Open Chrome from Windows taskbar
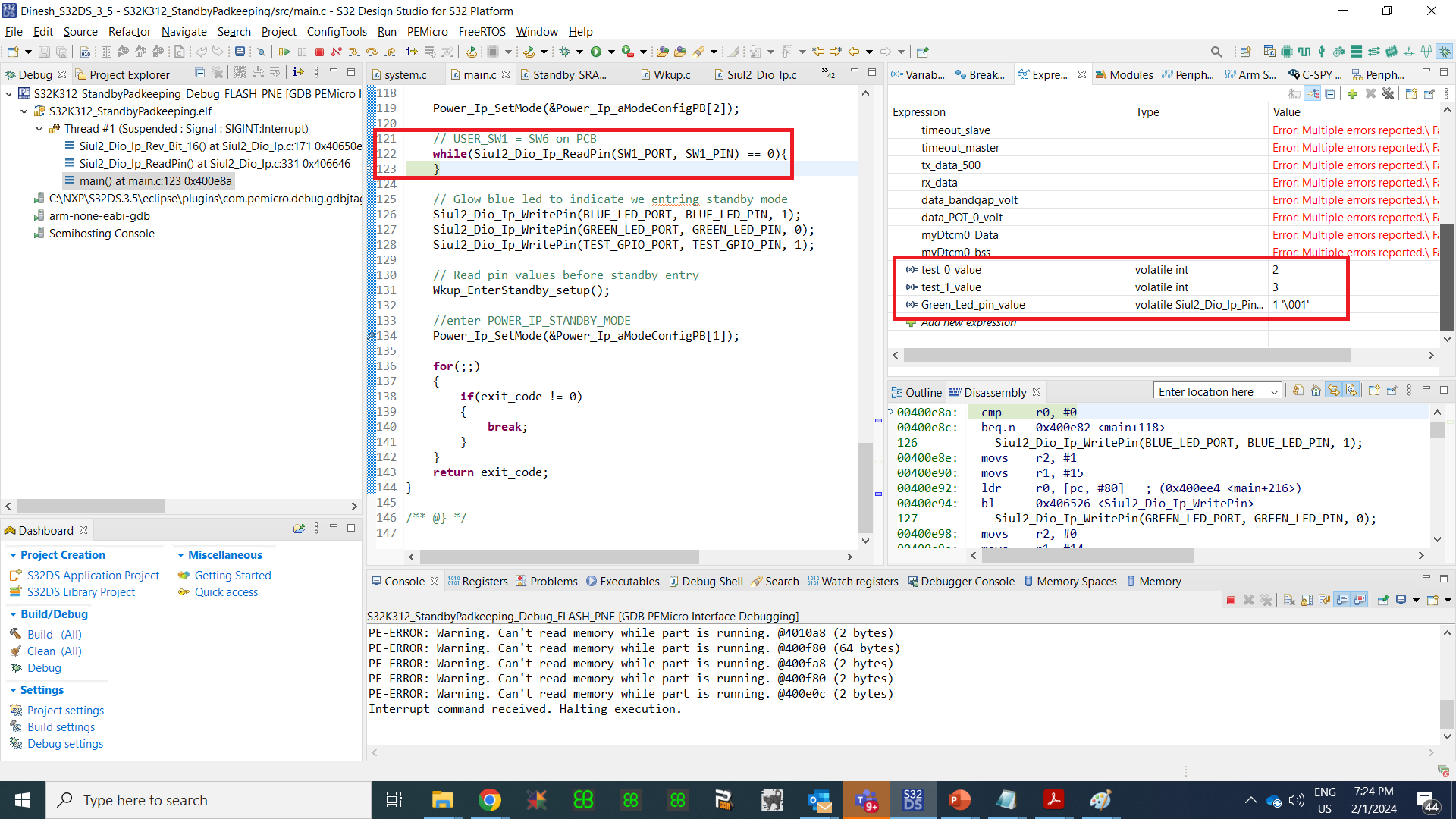 coord(490,800)
